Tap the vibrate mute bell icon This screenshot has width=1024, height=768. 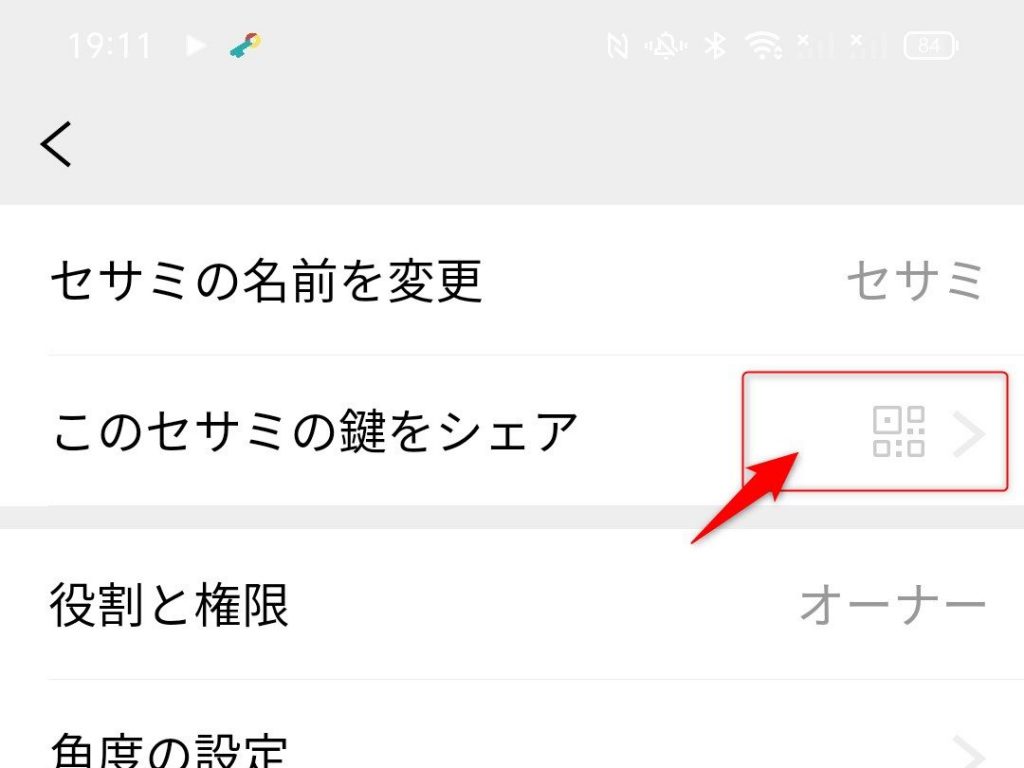click(665, 46)
